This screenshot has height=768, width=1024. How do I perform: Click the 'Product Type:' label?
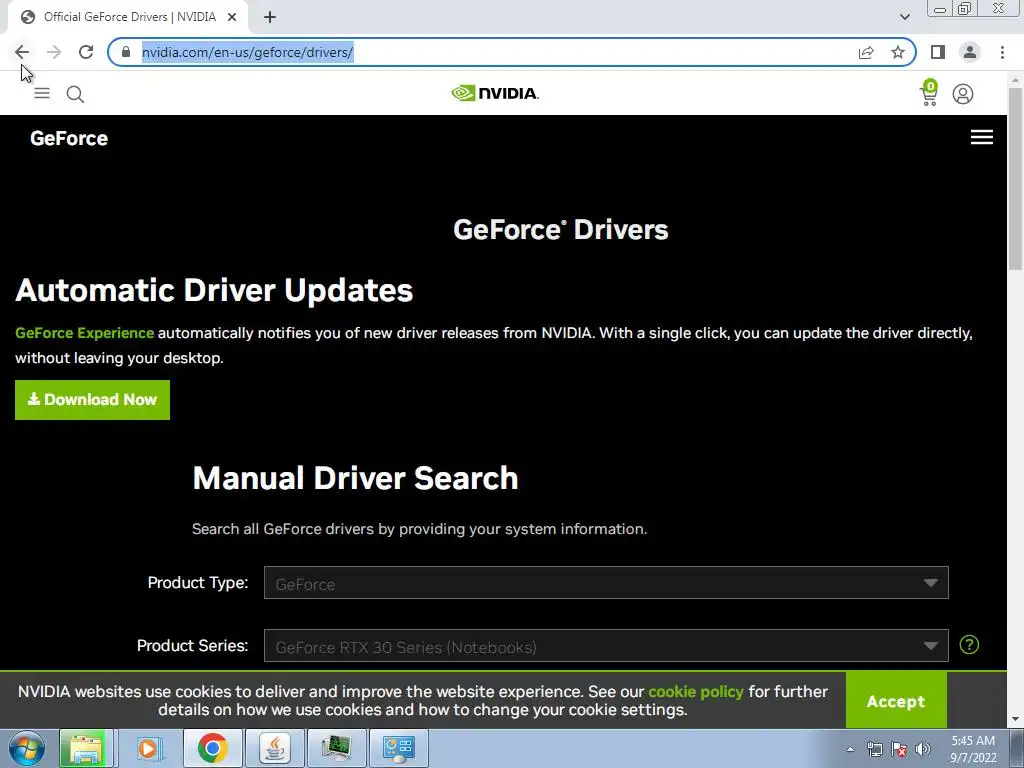pos(198,583)
